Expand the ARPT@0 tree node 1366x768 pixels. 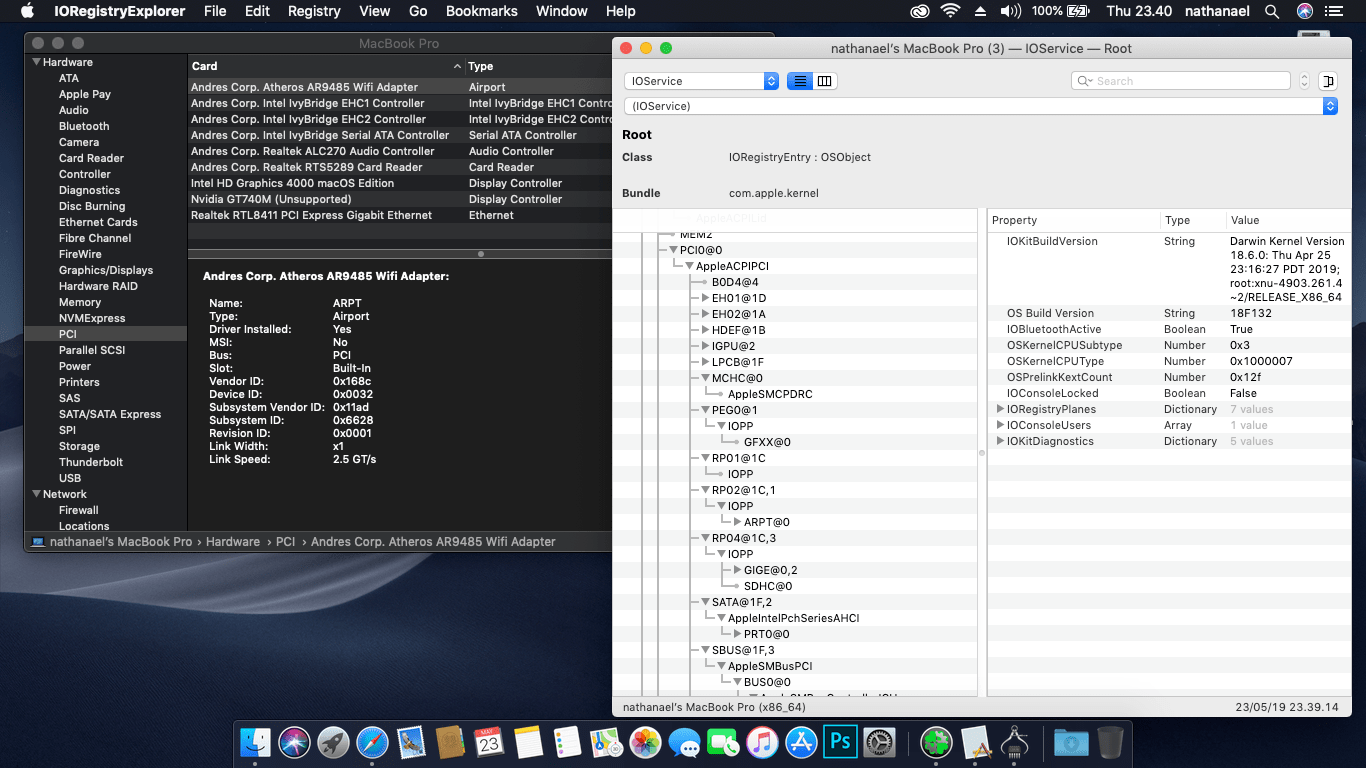(x=737, y=522)
